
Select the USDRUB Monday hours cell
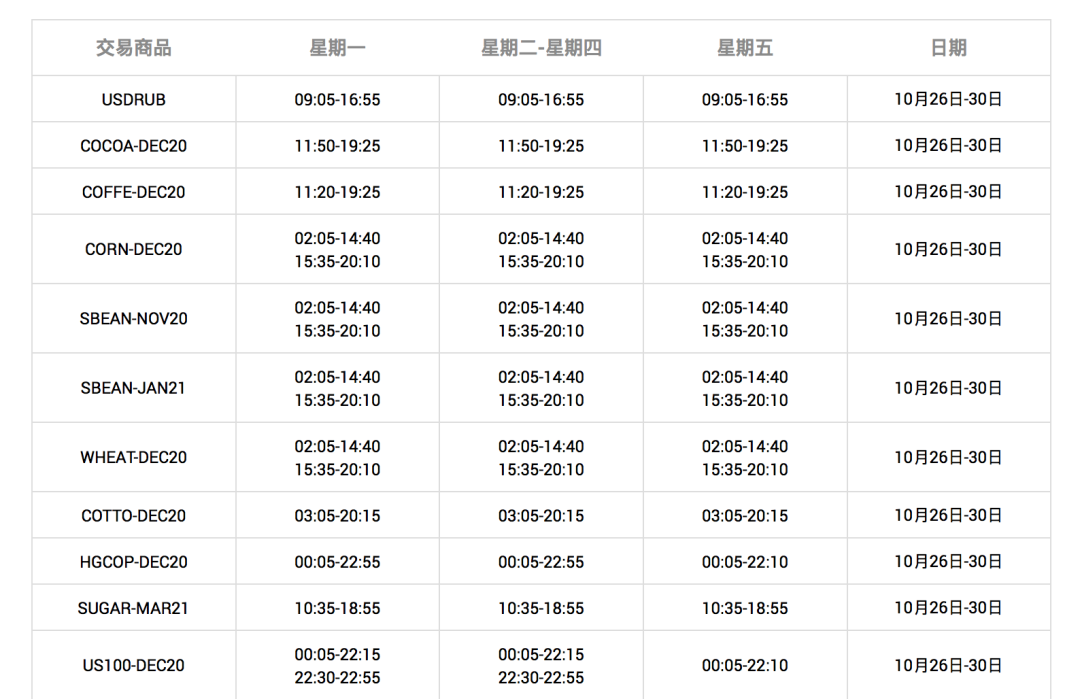(x=337, y=100)
